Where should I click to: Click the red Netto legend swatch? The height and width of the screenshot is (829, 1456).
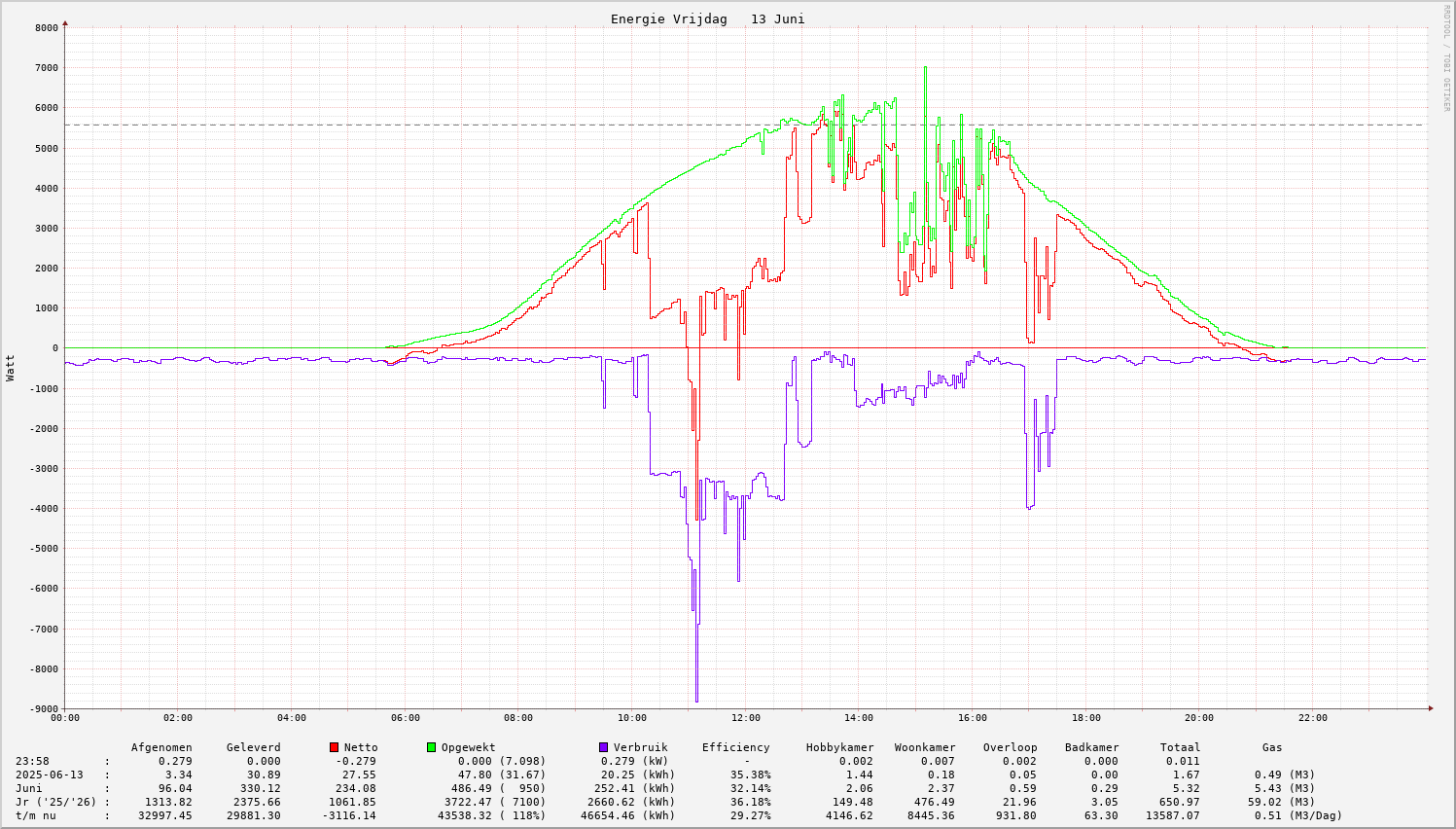334,747
